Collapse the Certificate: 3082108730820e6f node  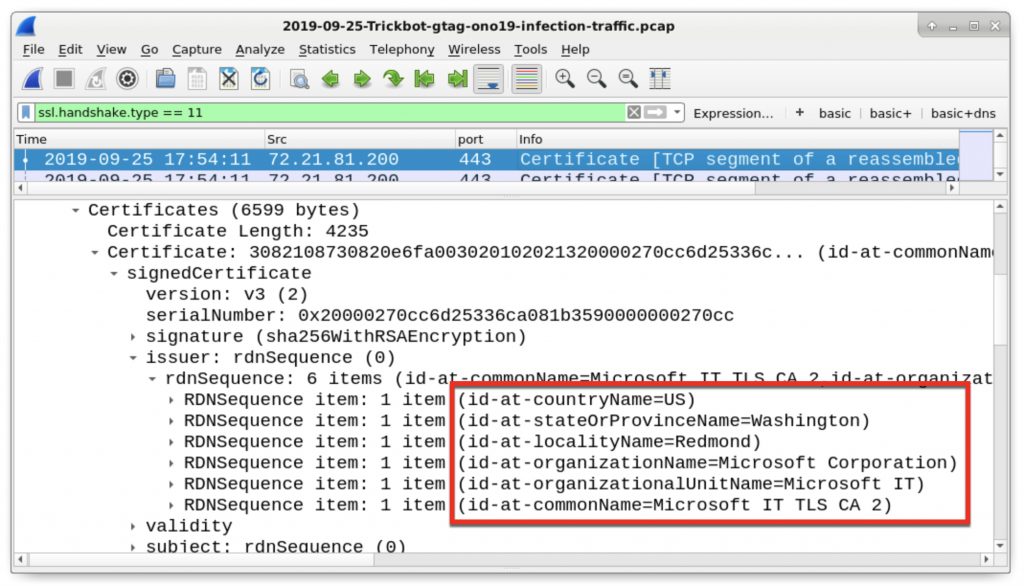[95, 252]
